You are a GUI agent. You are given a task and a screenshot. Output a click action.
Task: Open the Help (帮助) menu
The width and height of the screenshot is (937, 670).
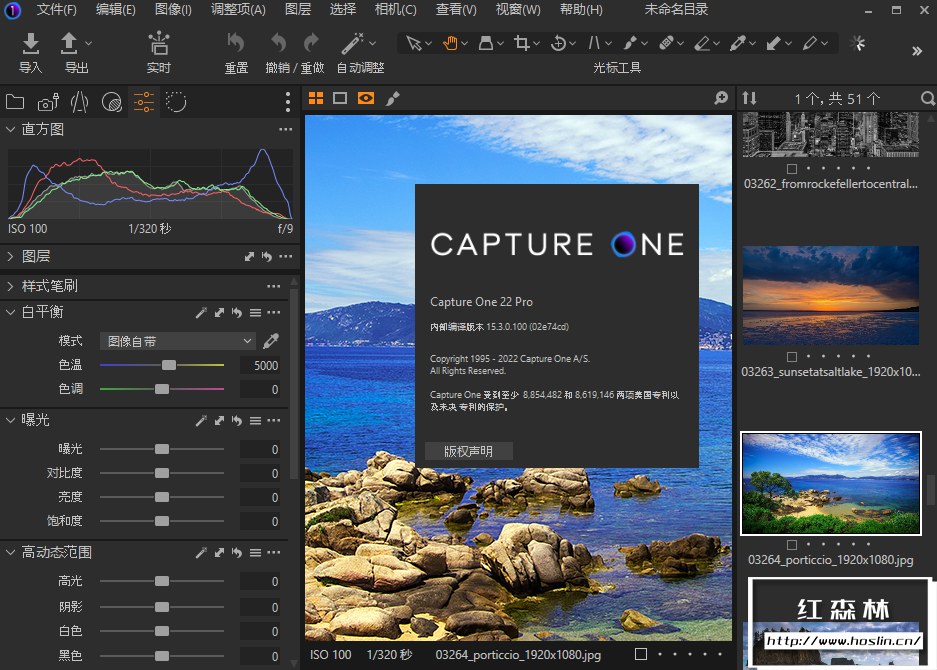pos(581,10)
